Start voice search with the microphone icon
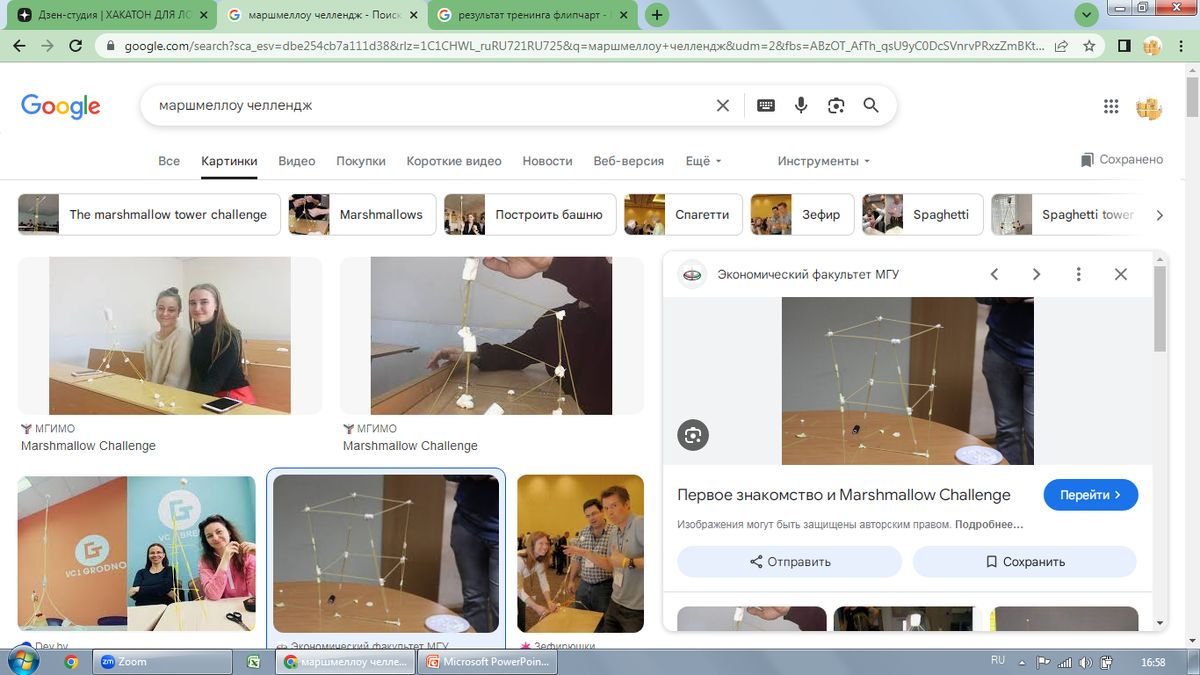The height and width of the screenshot is (675, 1200). (801, 105)
